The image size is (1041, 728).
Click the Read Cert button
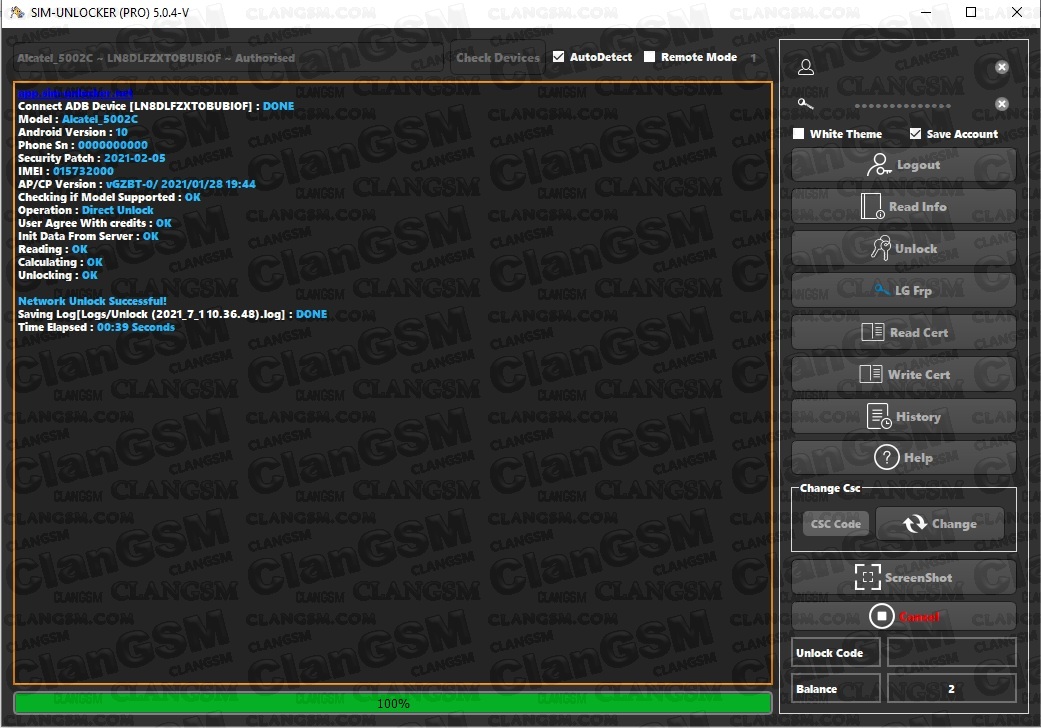[904, 332]
